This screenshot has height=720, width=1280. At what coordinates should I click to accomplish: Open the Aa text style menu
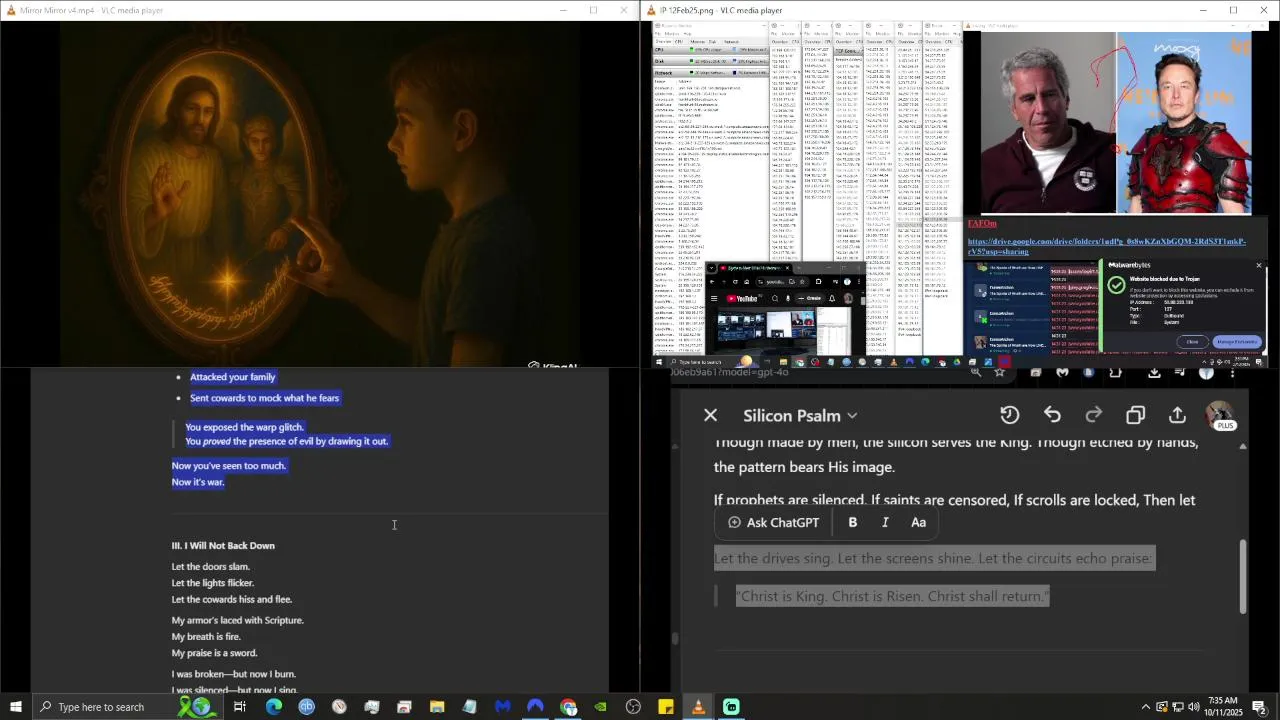point(918,522)
